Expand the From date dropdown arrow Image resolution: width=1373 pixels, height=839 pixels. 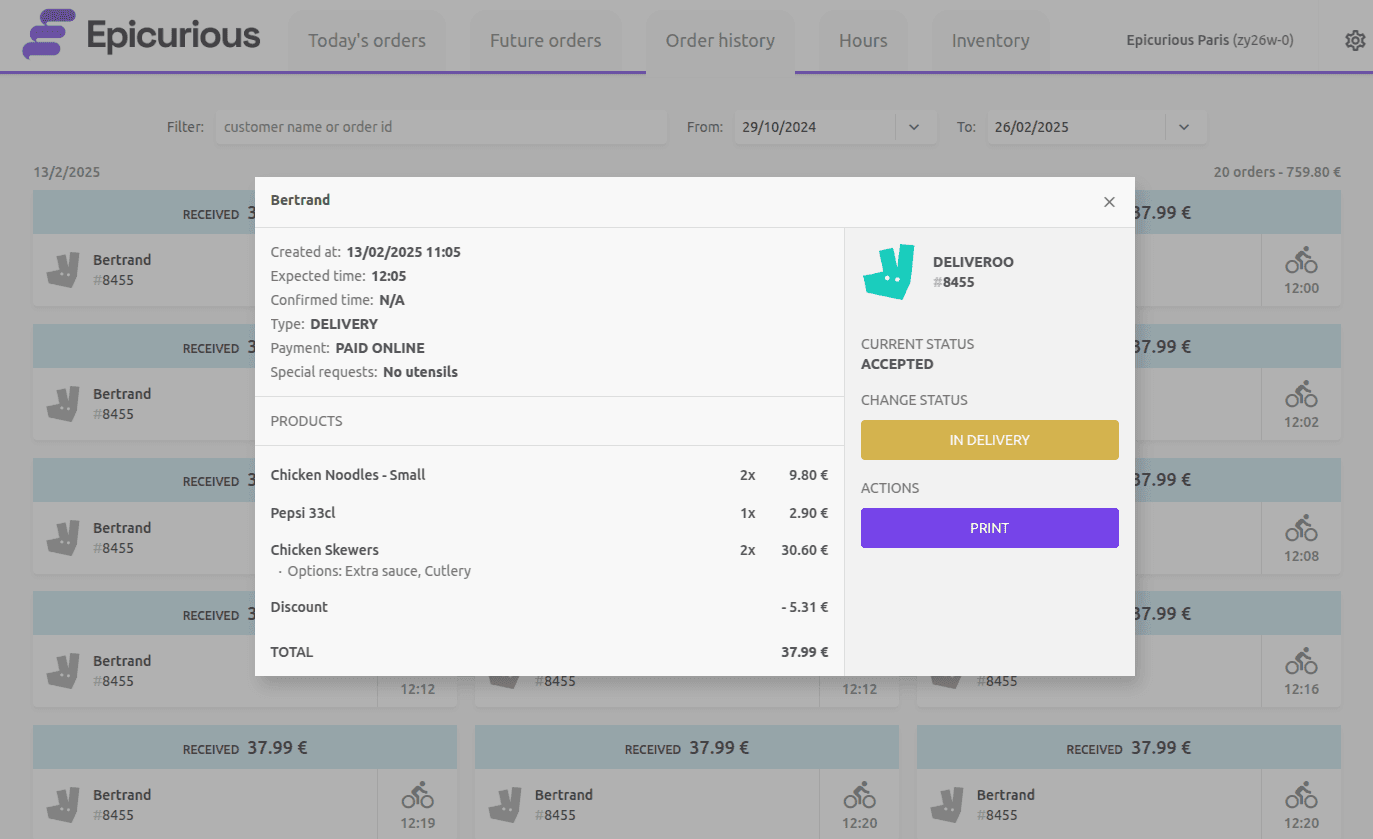pyautogui.click(x=914, y=127)
